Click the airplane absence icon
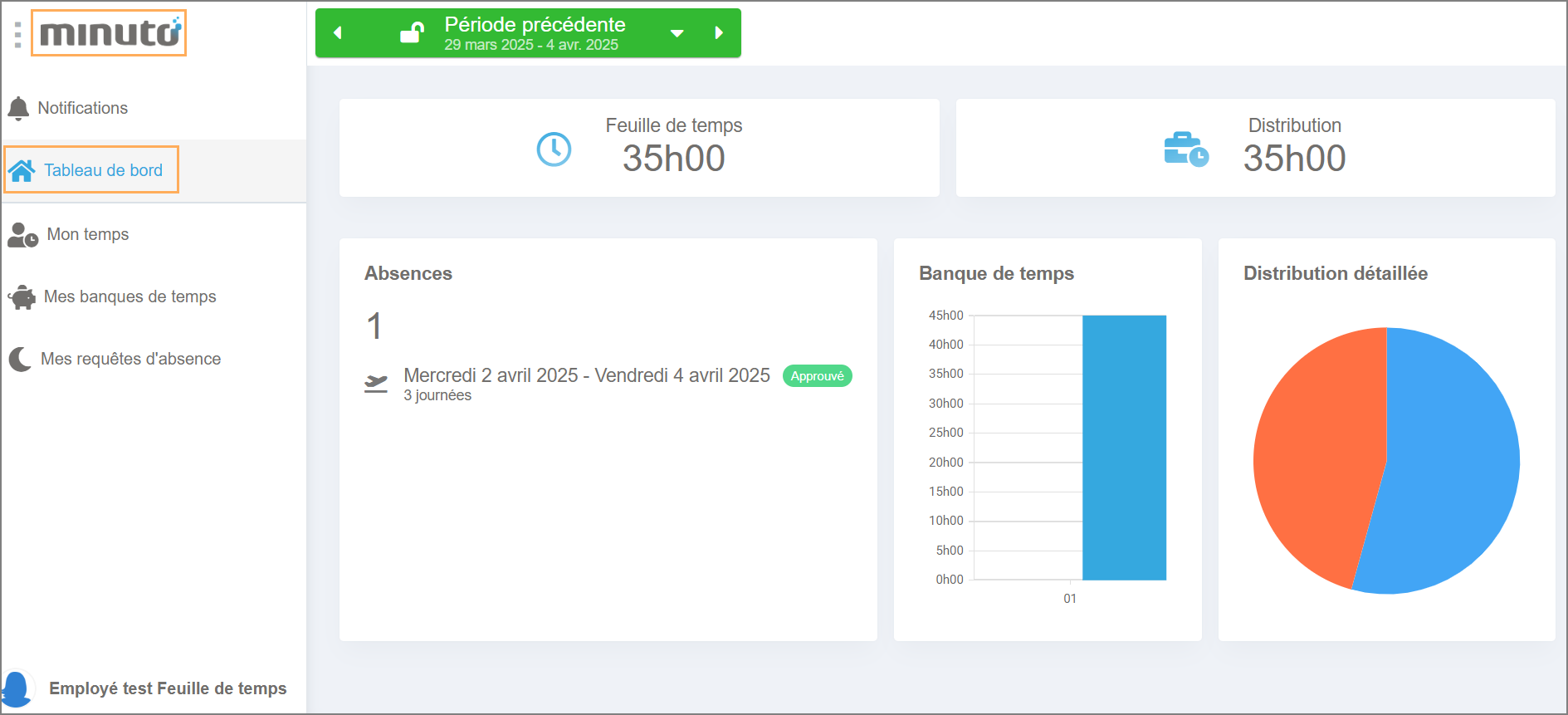This screenshot has height=715, width=1568. click(x=376, y=384)
